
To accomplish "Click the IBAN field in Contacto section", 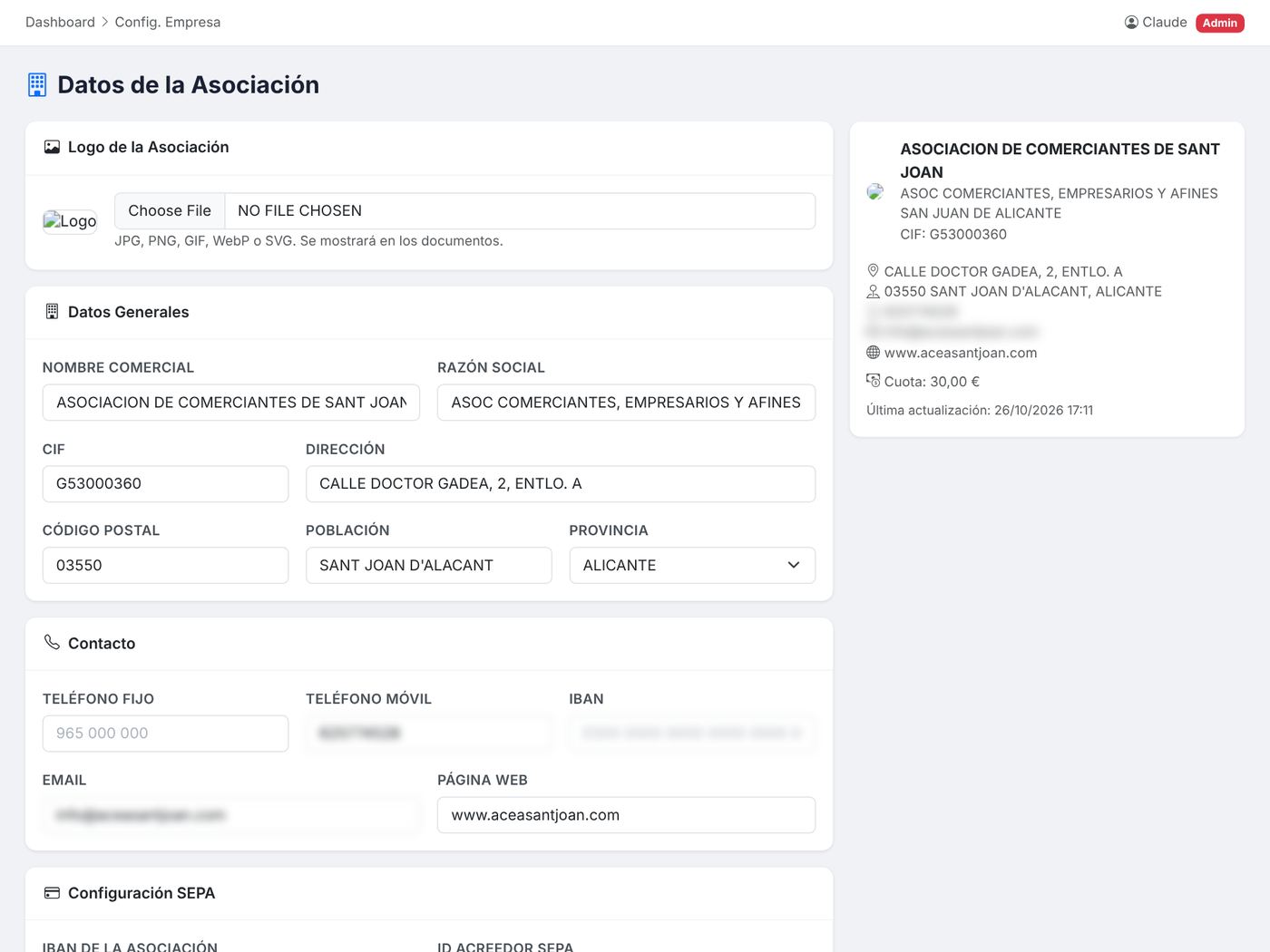I will (692, 733).
